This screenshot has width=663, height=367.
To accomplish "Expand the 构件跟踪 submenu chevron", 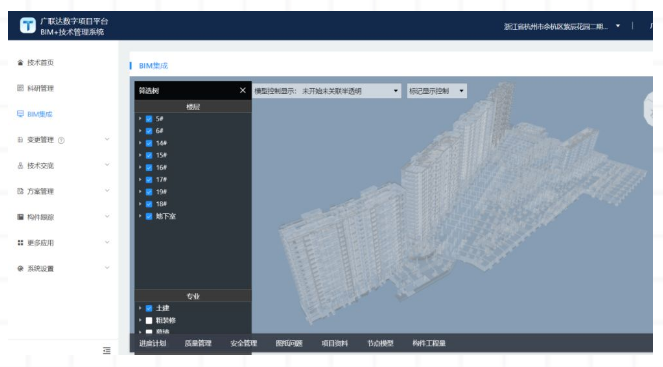I will (x=107, y=216).
